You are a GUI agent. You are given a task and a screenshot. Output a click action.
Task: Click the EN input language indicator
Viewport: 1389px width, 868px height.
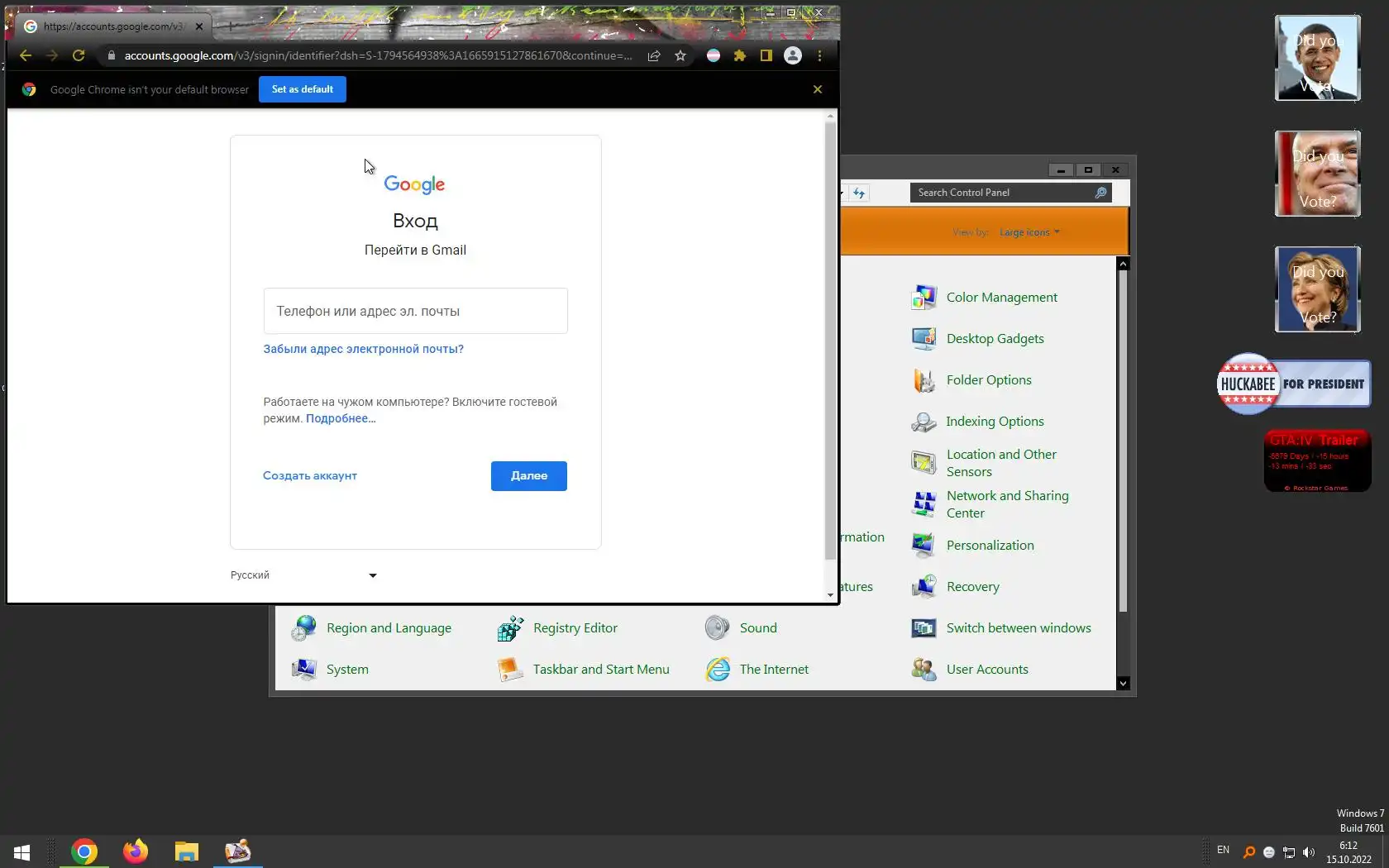[1224, 850]
